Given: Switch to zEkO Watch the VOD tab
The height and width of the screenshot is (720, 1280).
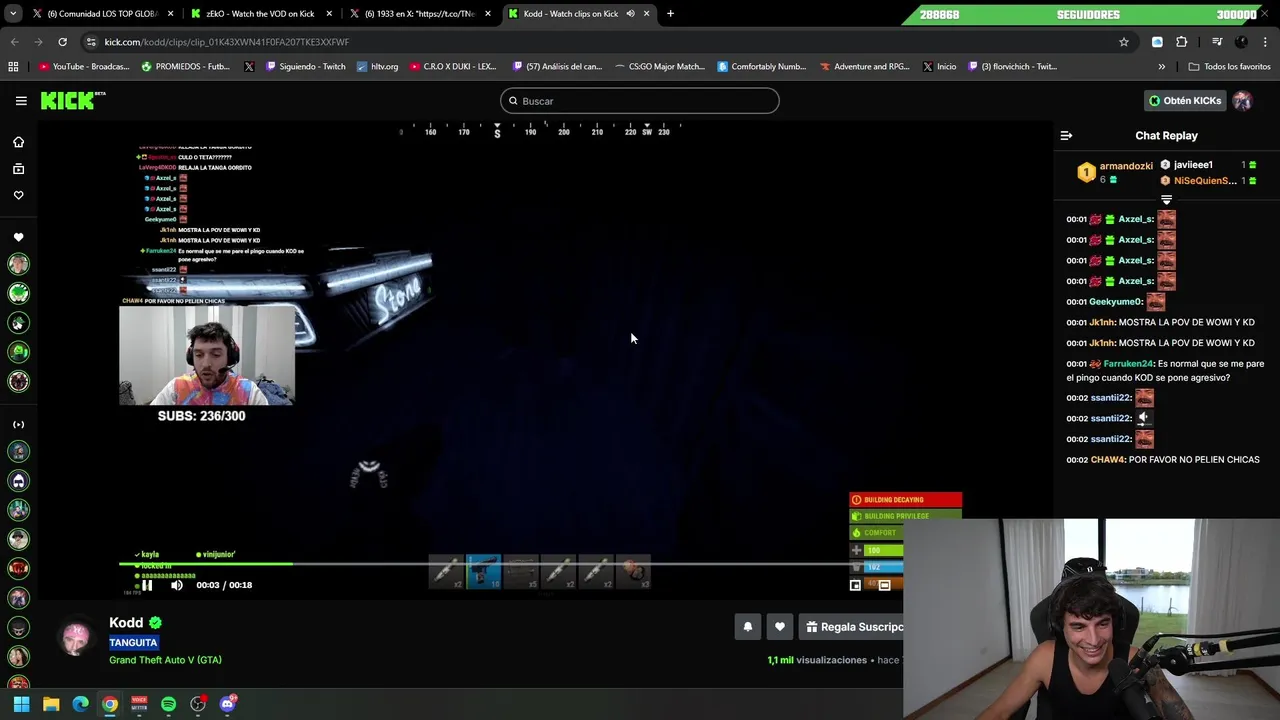Looking at the screenshot, I should pos(260,14).
